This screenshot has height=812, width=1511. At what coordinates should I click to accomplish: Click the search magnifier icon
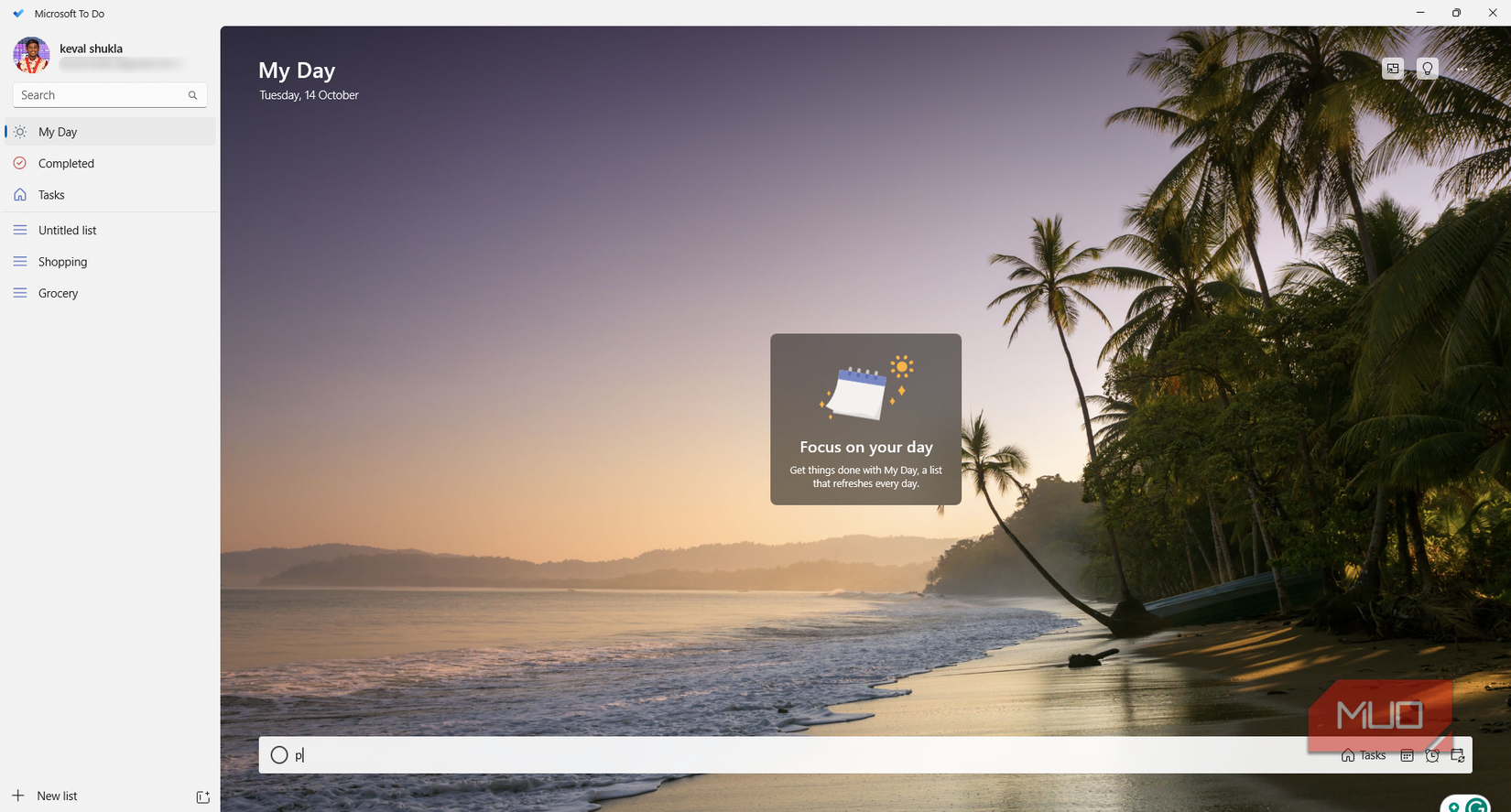(x=192, y=95)
